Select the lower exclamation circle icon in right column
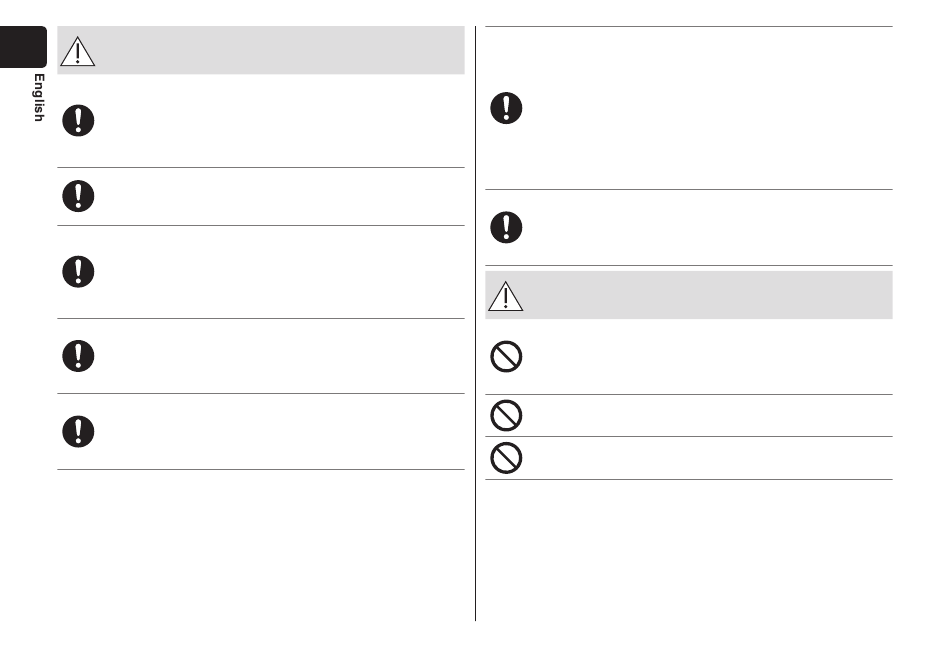The image size is (950, 668). (506, 228)
